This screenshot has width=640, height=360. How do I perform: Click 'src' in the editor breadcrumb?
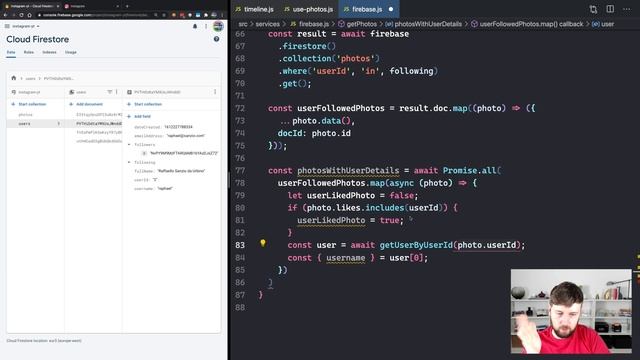[x=243, y=24]
